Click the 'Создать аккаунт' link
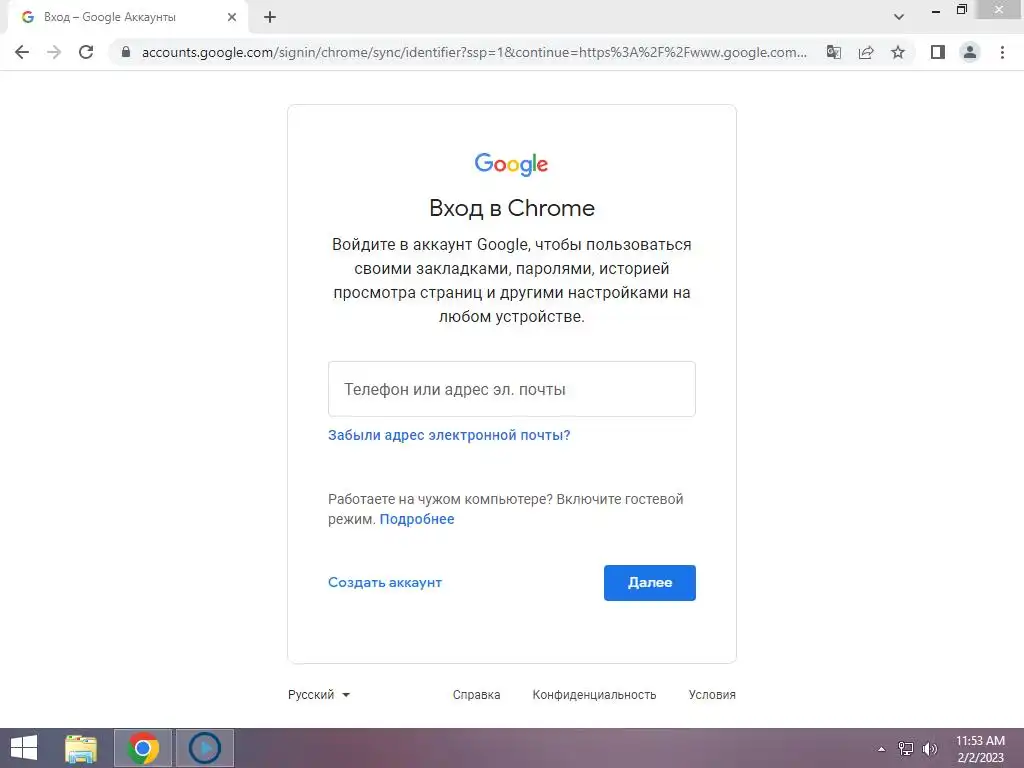The image size is (1024, 768). pyautogui.click(x=385, y=583)
